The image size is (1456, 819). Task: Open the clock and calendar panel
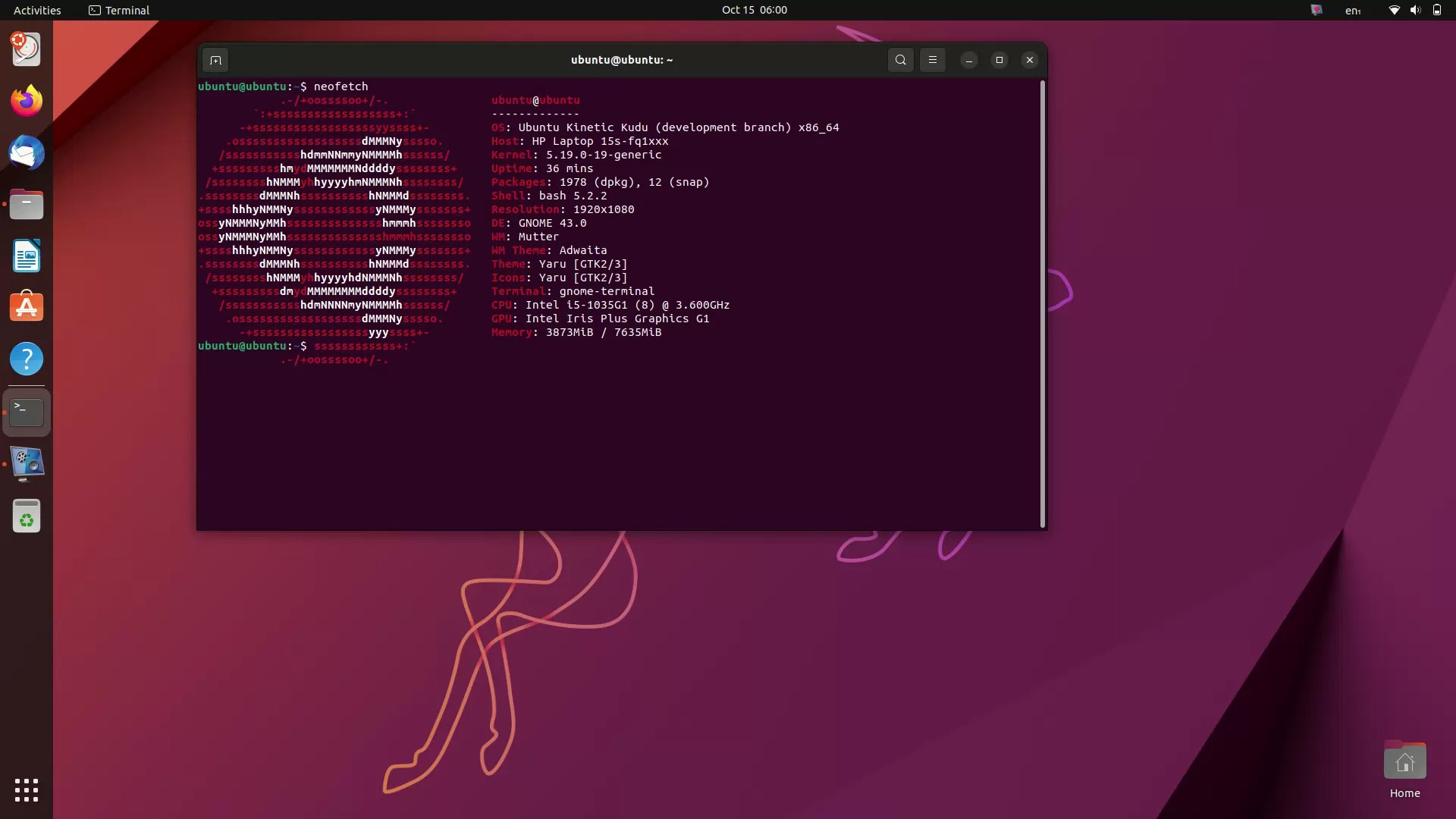tap(755, 10)
